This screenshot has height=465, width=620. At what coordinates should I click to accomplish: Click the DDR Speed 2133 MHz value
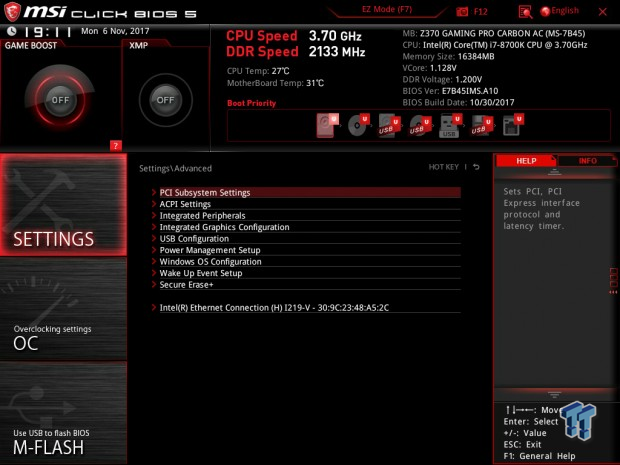point(337,51)
